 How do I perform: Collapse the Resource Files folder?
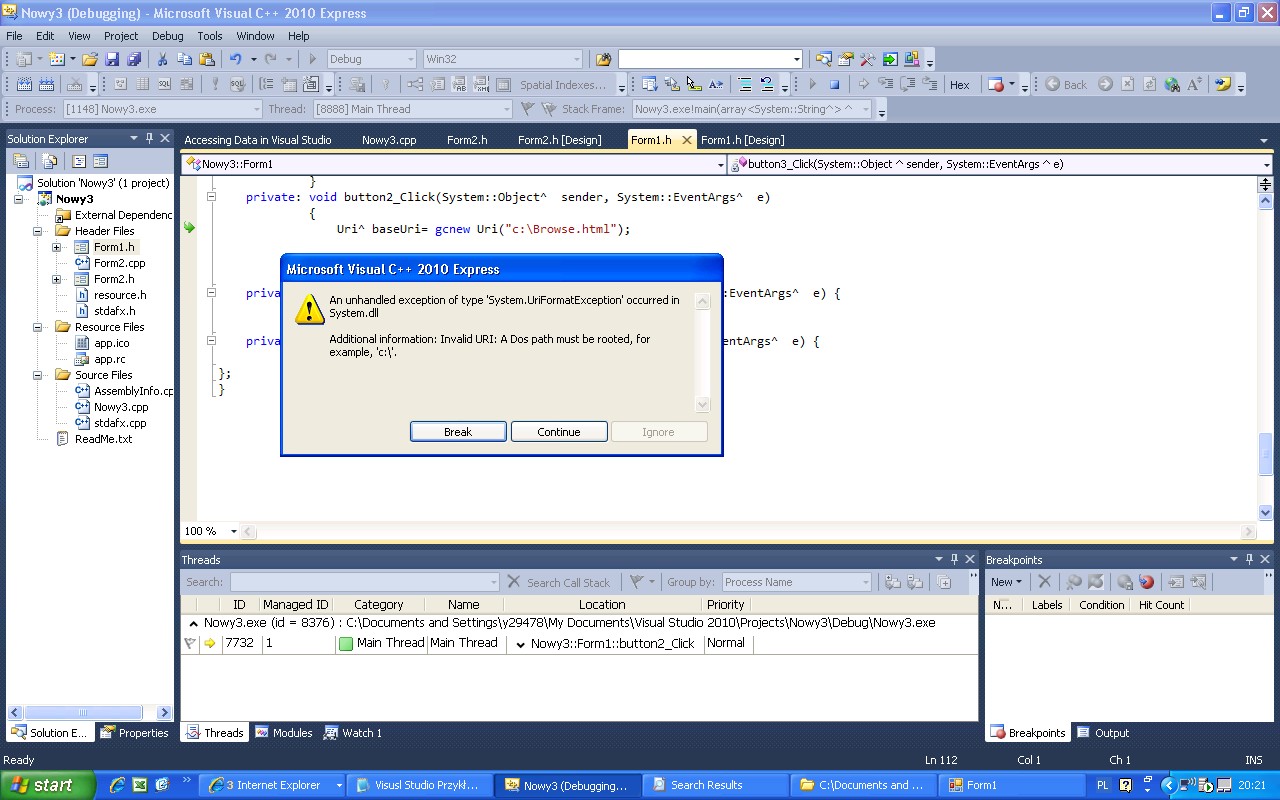click(38, 327)
